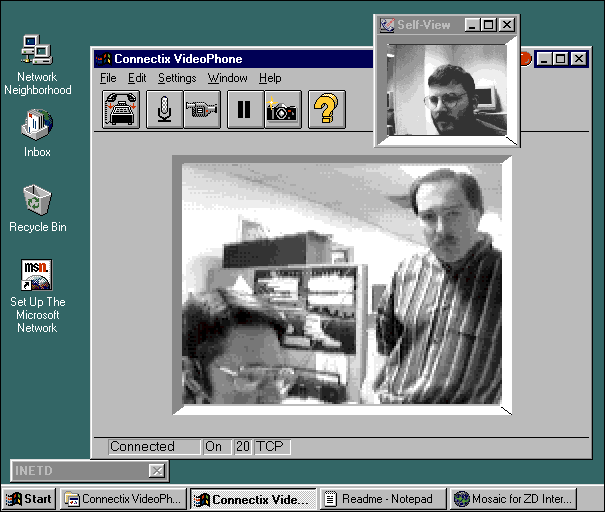Open the Help menu
This screenshot has width=605, height=512.
270,78
